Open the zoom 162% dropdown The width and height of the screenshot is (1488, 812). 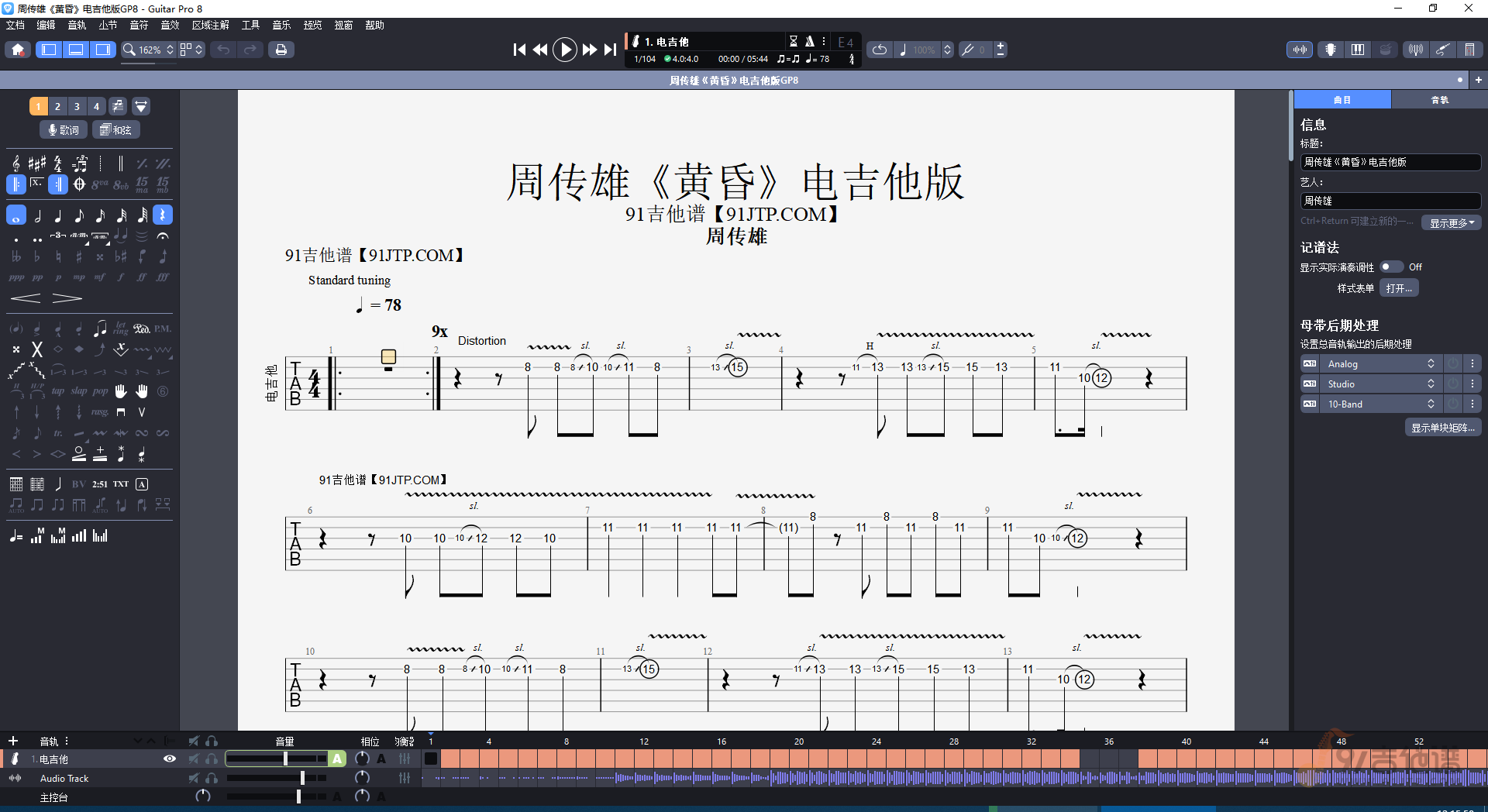tap(149, 50)
